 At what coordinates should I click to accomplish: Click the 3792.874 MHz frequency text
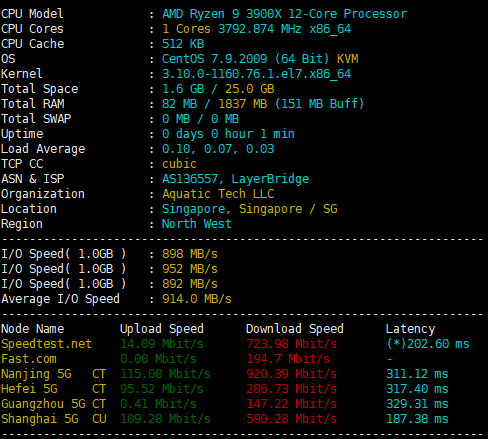(x=260, y=29)
